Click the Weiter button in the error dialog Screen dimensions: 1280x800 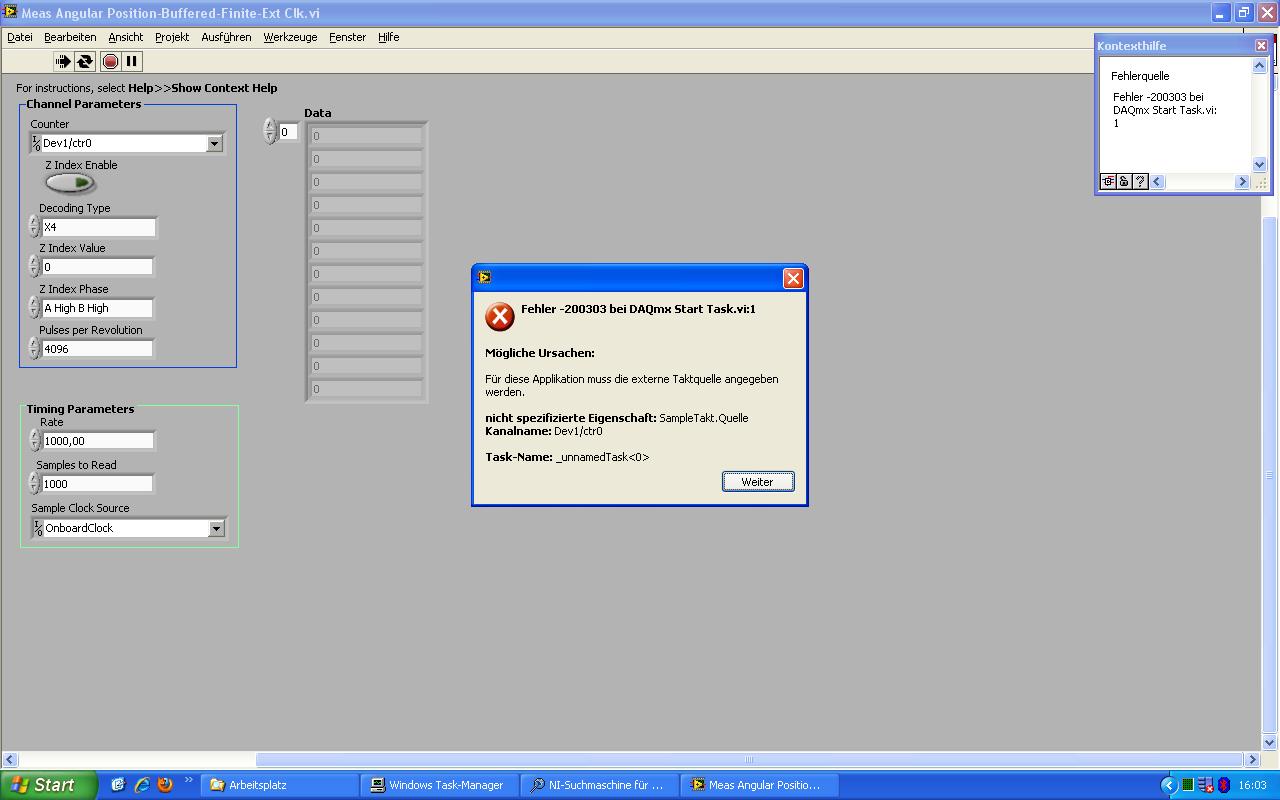[758, 482]
